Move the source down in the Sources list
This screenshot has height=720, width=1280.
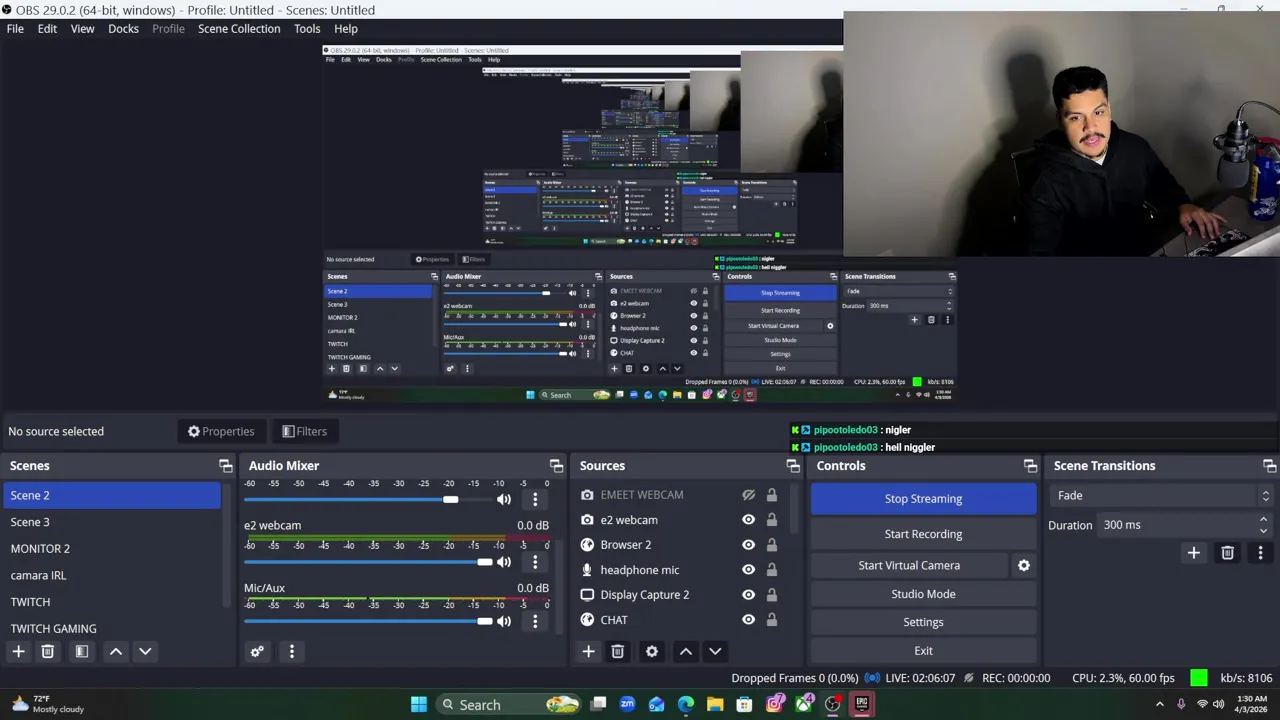[x=715, y=651]
